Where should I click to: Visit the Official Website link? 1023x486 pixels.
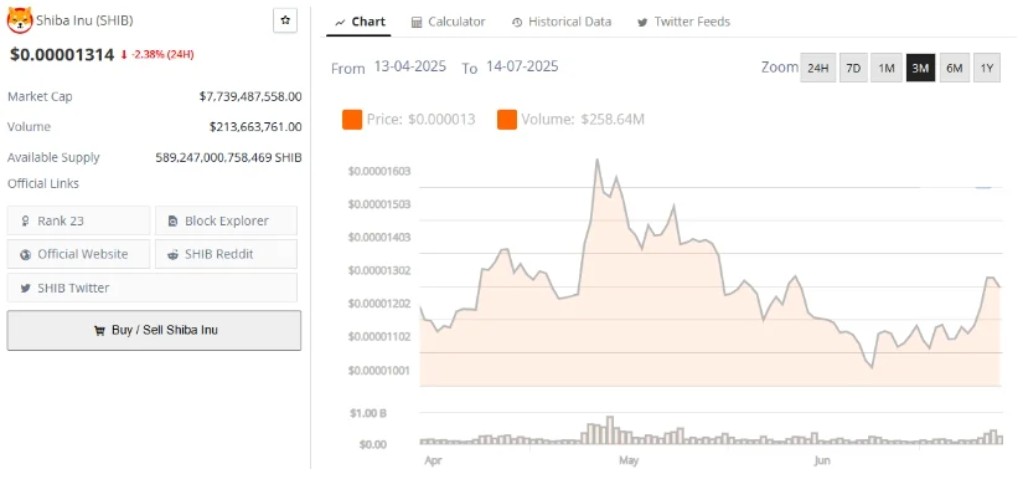(78, 254)
